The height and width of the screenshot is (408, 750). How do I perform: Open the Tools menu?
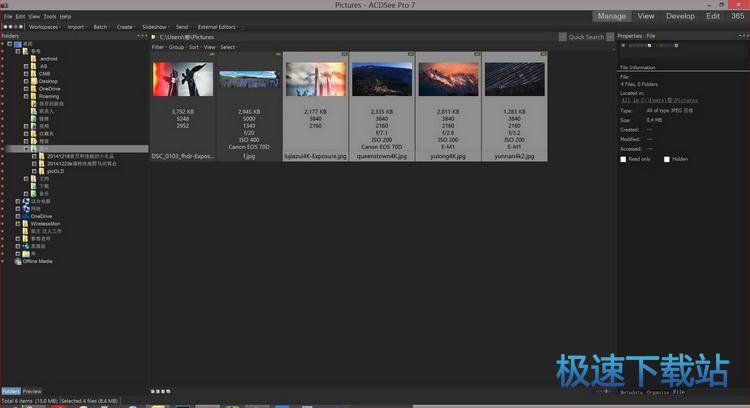49,17
